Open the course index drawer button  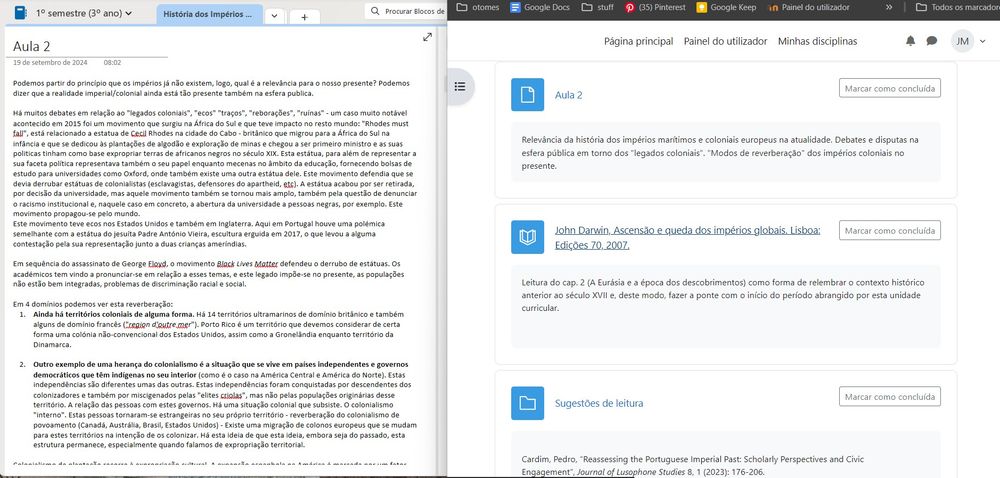pyautogui.click(x=459, y=87)
